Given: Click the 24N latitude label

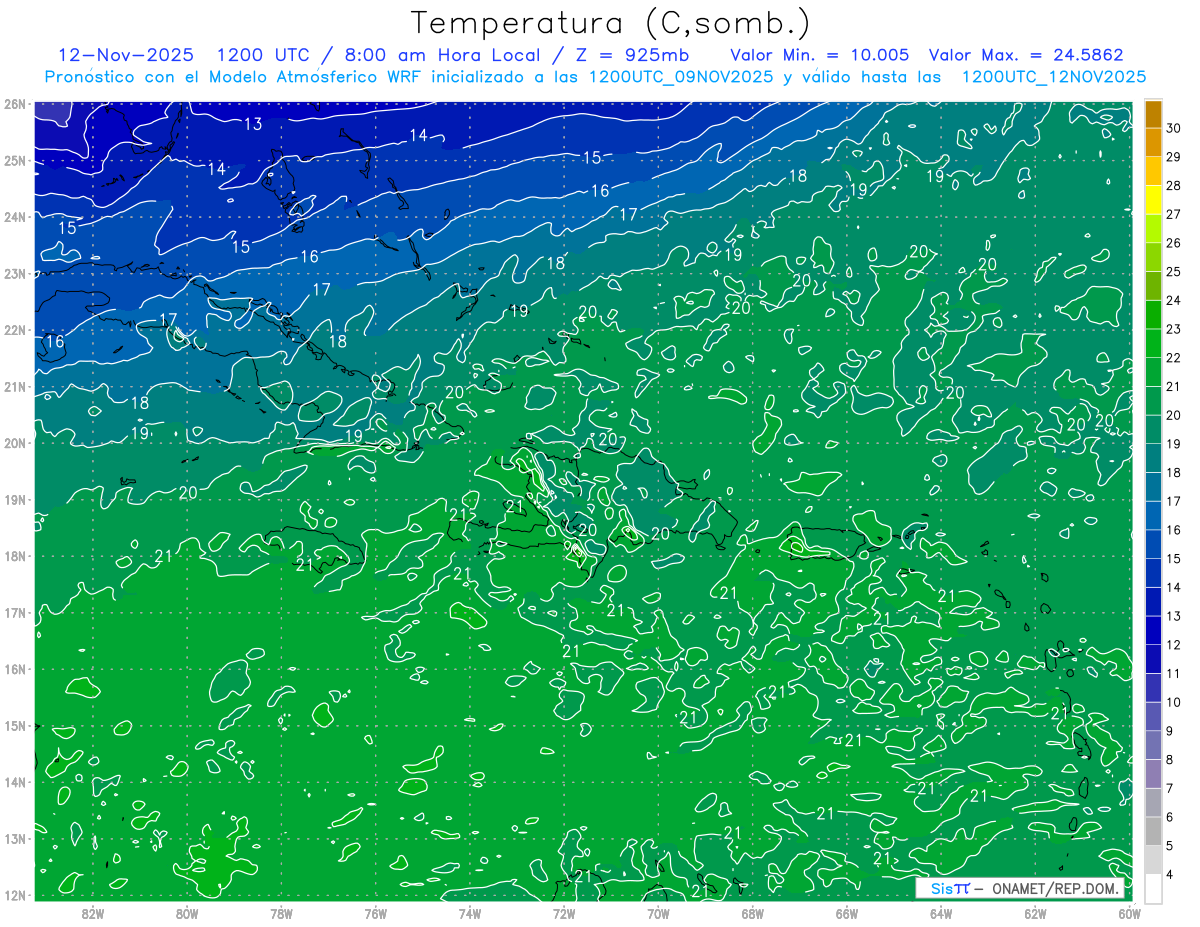Looking at the screenshot, I should pyautogui.click(x=15, y=217).
